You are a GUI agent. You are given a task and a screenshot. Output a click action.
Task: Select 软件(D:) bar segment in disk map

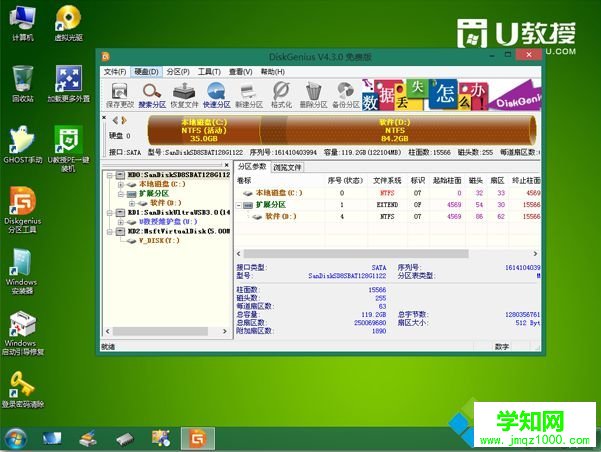[398, 130]
